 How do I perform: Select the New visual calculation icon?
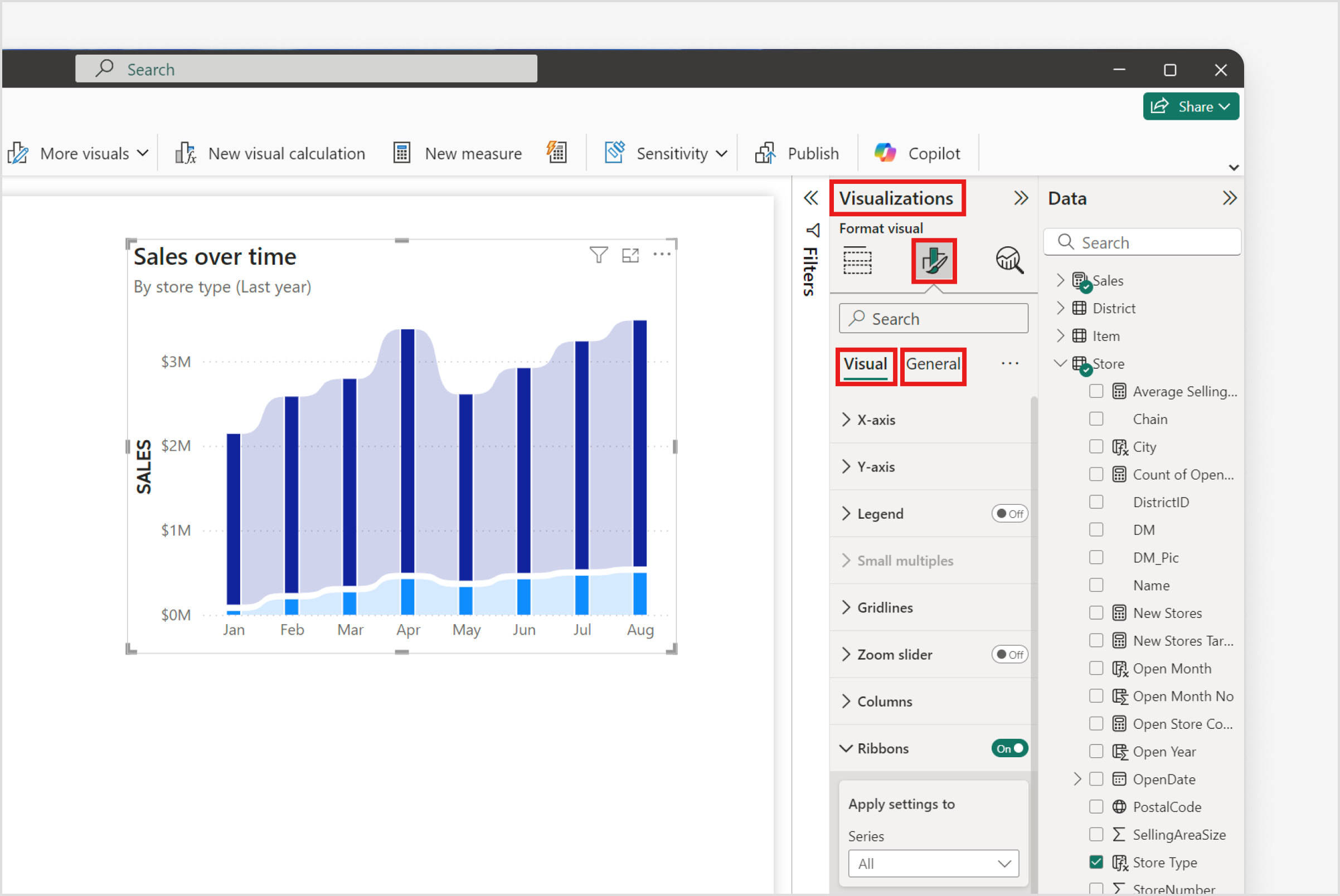click(185, 153)
